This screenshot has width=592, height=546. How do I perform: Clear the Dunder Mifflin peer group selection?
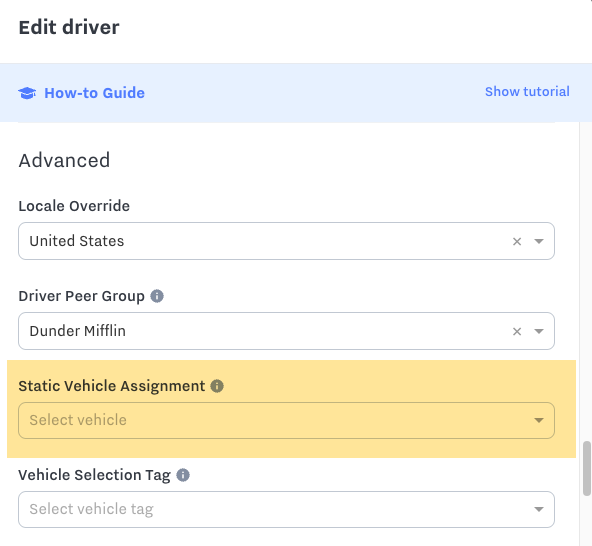(517, 331)
